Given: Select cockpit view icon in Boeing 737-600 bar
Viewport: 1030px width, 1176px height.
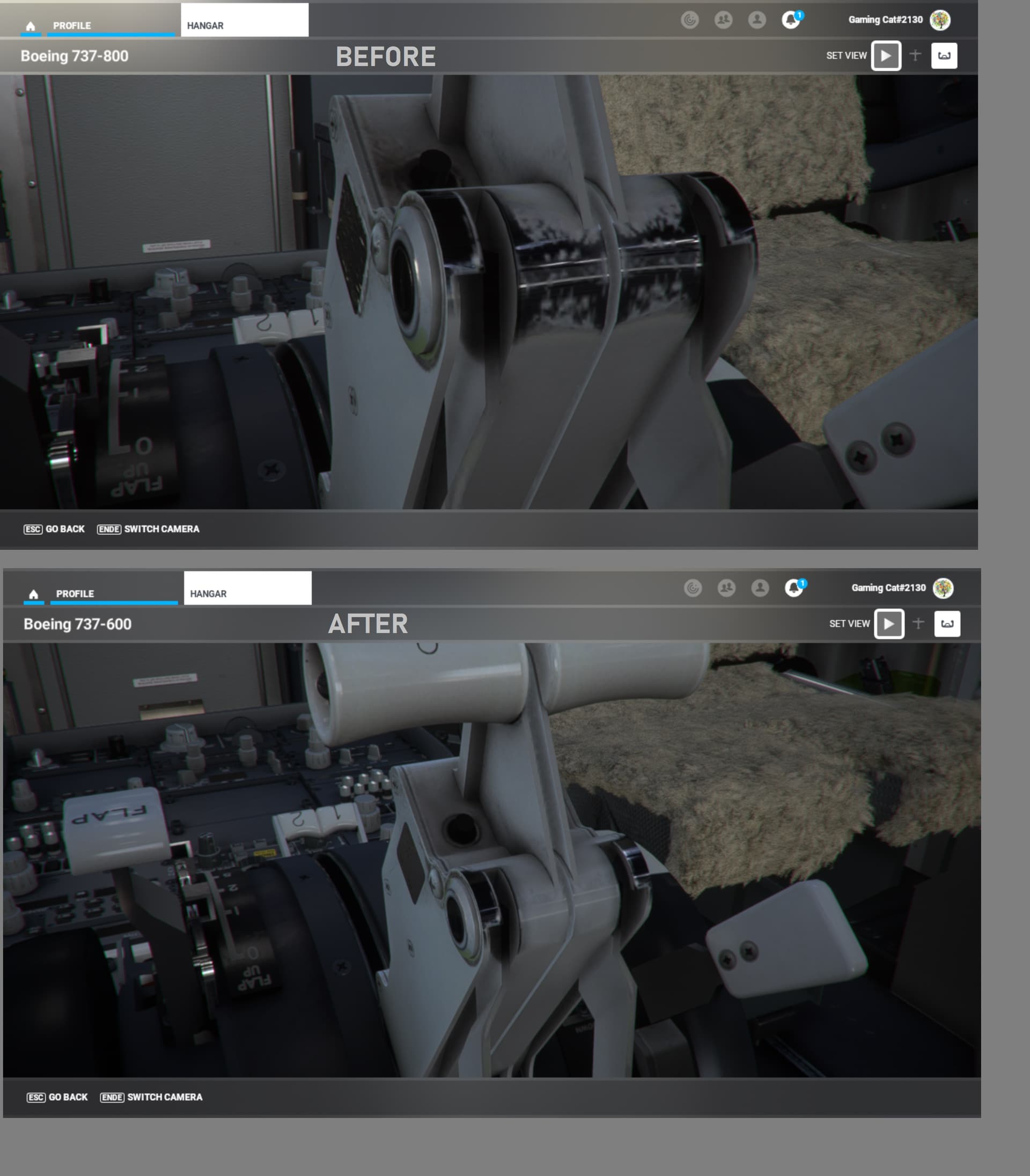Looking at the screenshot, I should click(x=947, y=624).
